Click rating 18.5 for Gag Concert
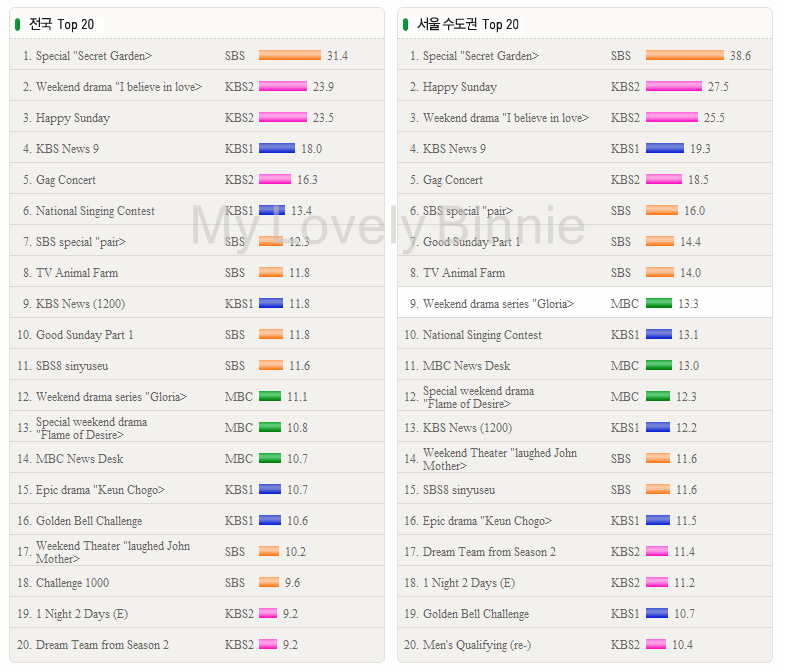Image resolution: width=785 pixels, height=672 pixels. (698, 180)
